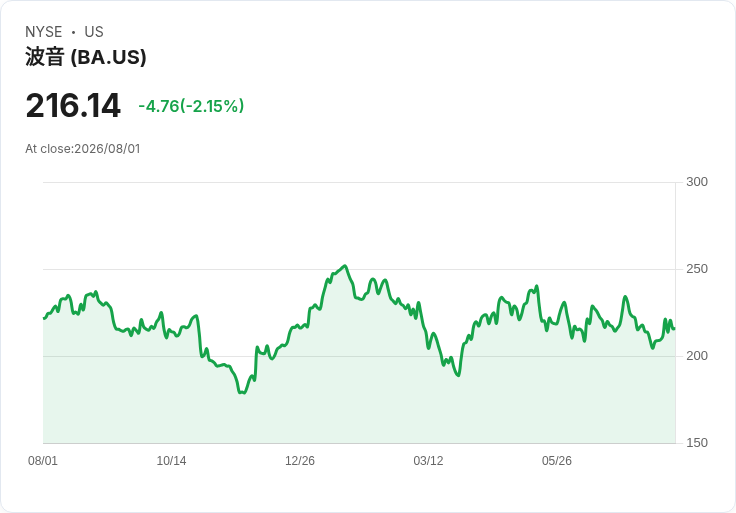Click the 216.14 current price
The height and width of the screenshot is (513, 736).
pyautogui.click(x=73, y=105)
